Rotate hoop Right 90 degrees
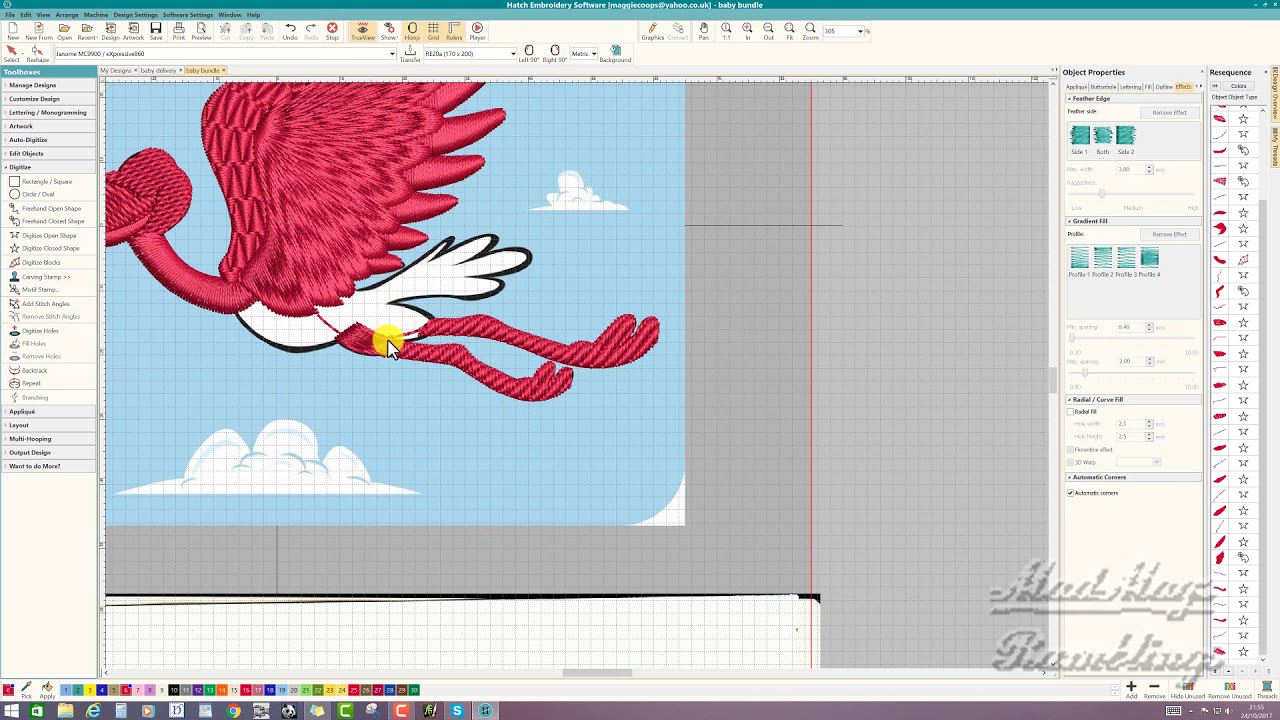1280x720 pixels. [x=555, y=54]
